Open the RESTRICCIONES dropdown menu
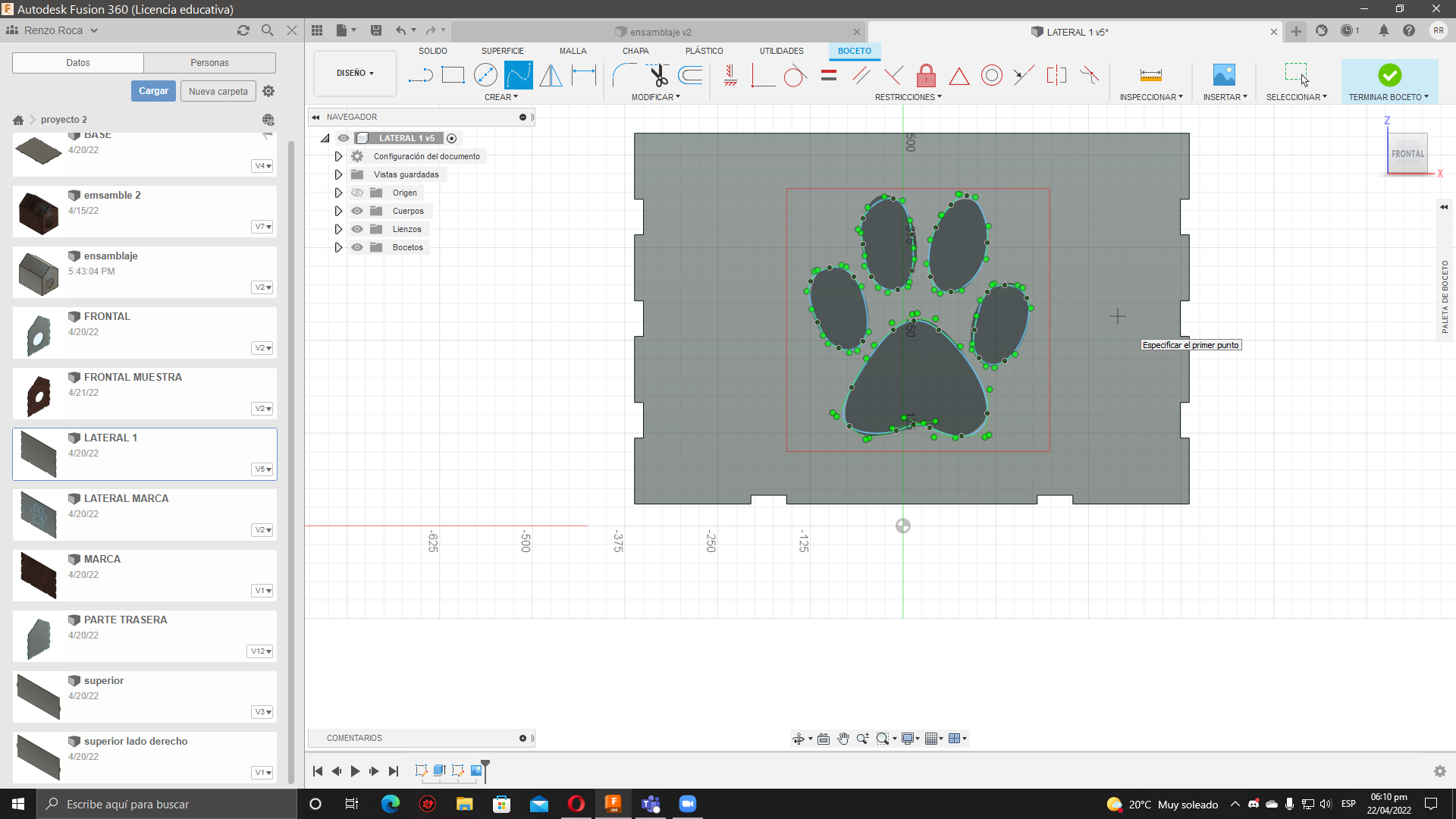The height and width of the screenshot is (819, 1456). [x=908, y=97]
